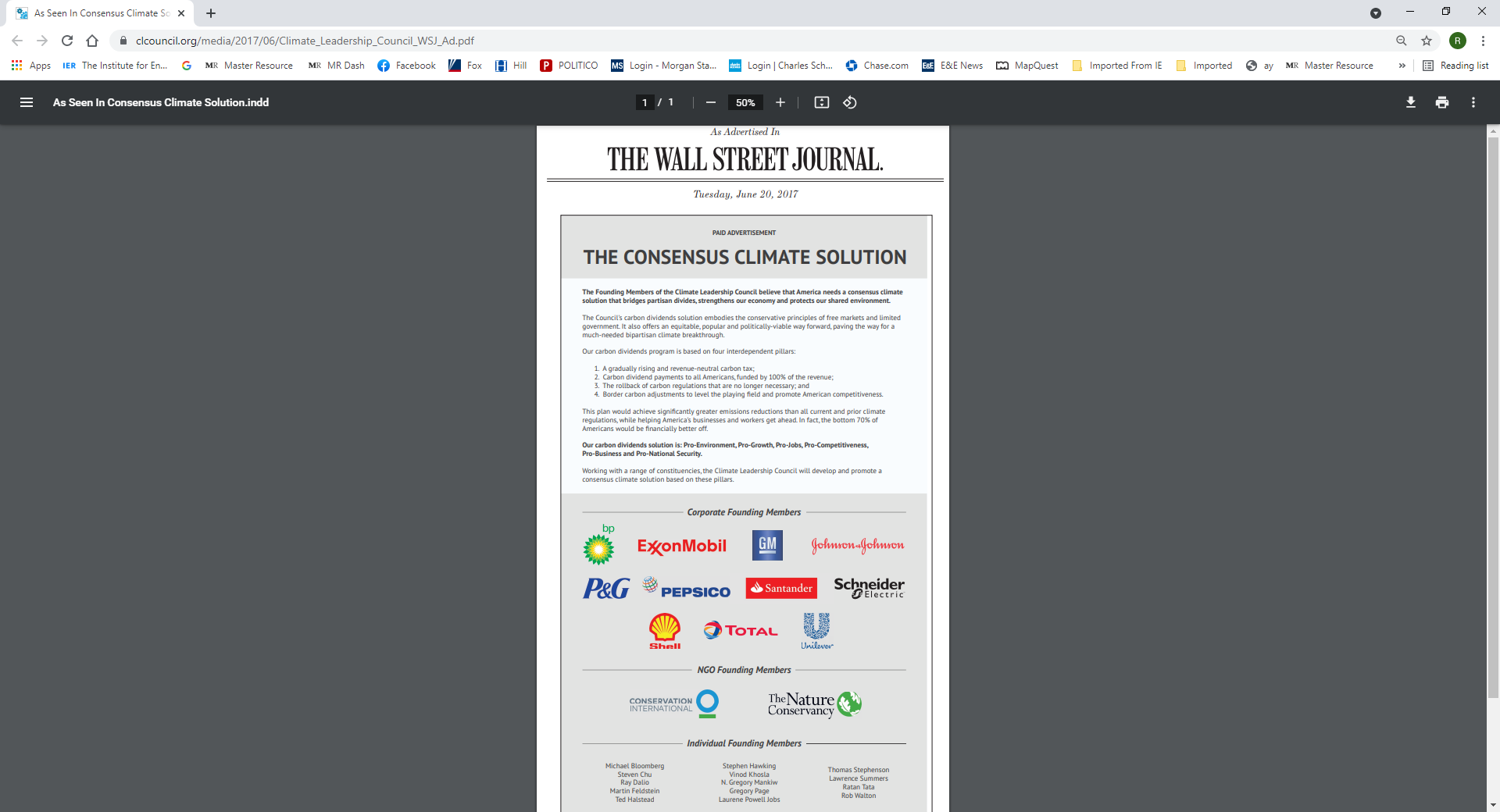Viewport: 1500px width, 812px height.
Task: Open the Google bookmark icon
Action: point(187,66)
